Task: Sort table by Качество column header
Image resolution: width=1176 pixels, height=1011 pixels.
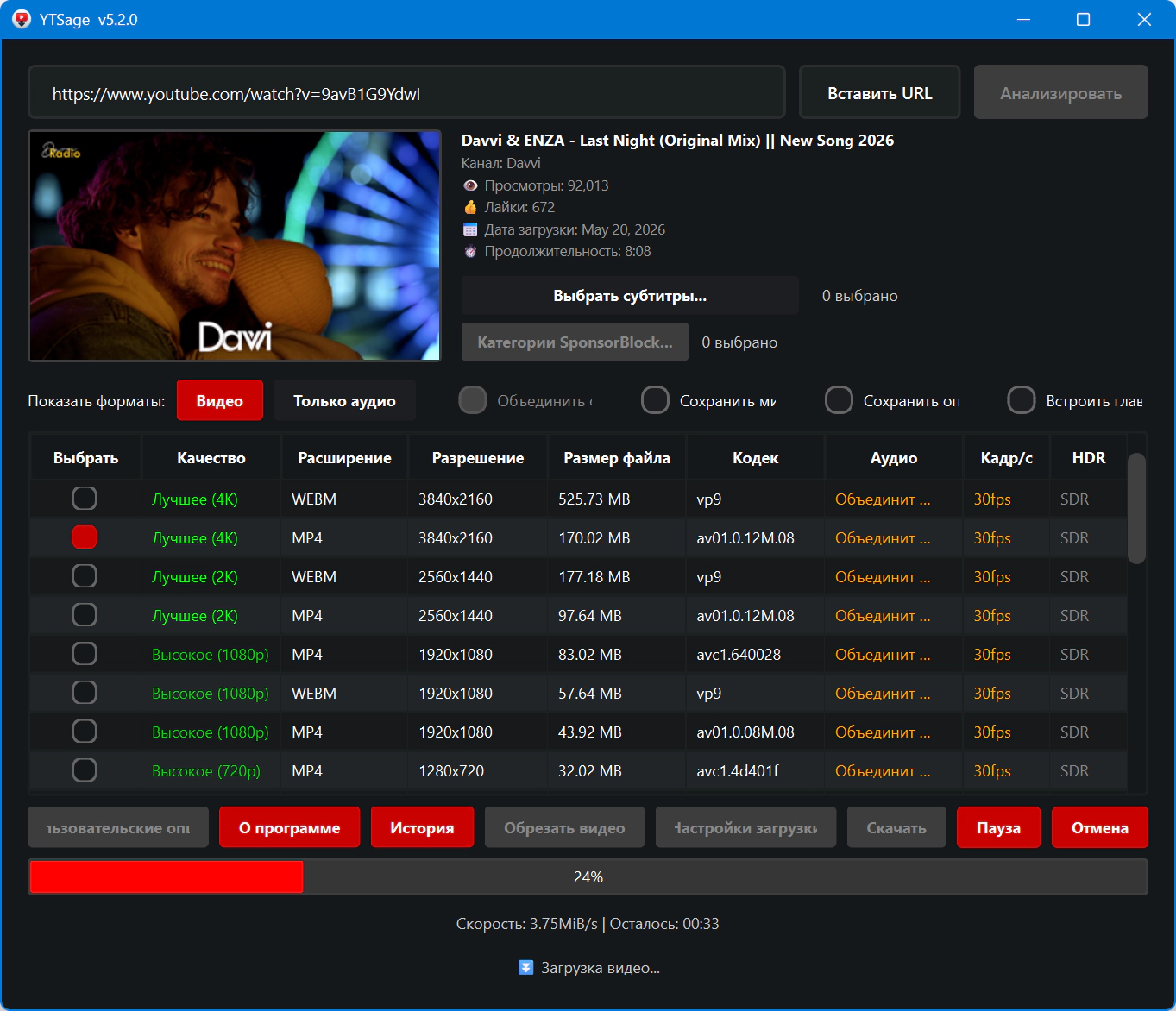Action: tap(211, 458)
